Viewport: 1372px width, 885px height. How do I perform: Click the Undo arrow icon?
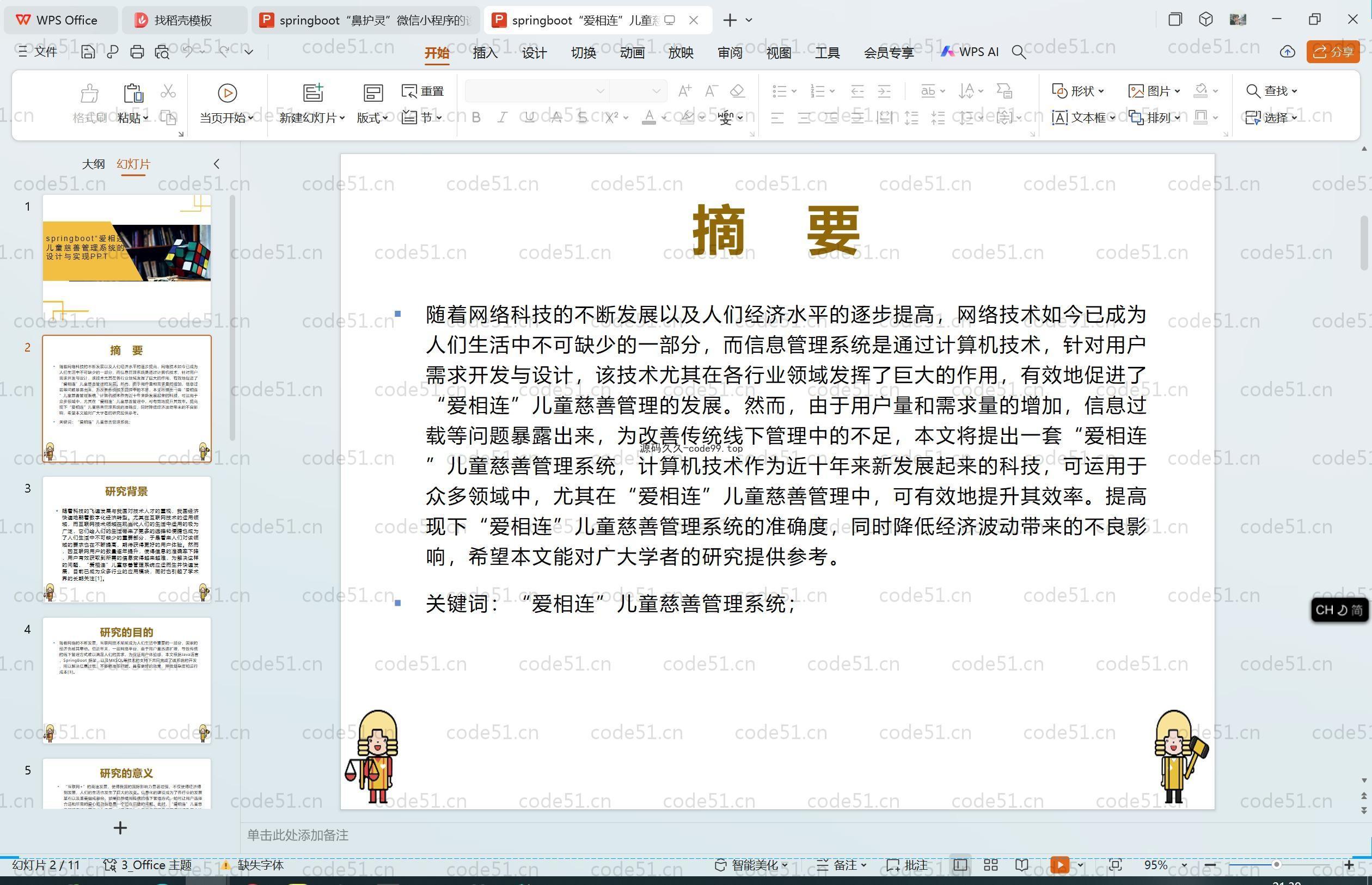point(187,52)
